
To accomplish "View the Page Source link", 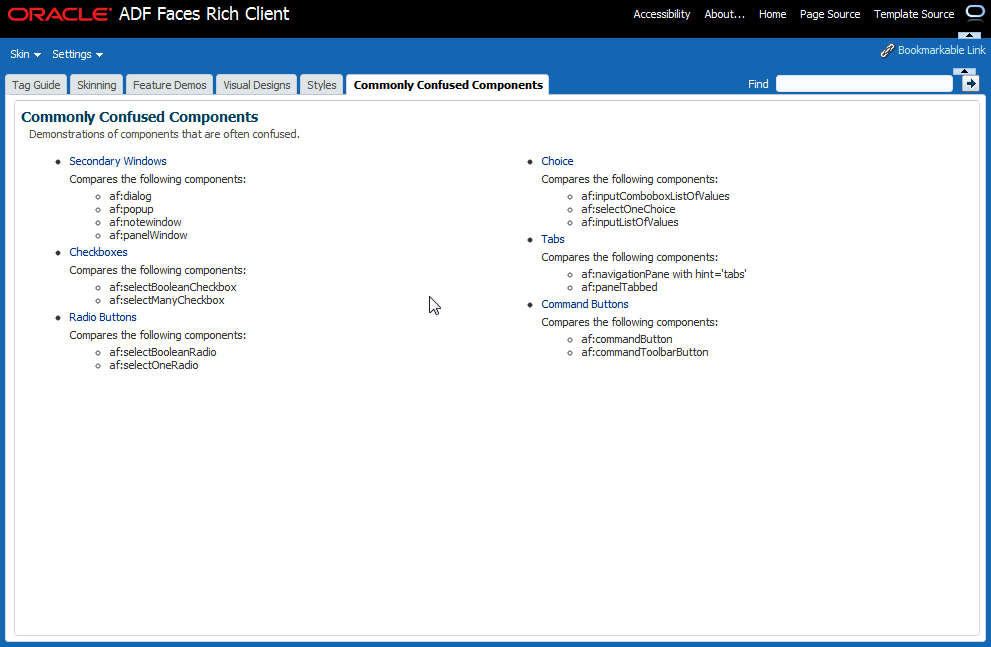I will (x=830, y=14).
